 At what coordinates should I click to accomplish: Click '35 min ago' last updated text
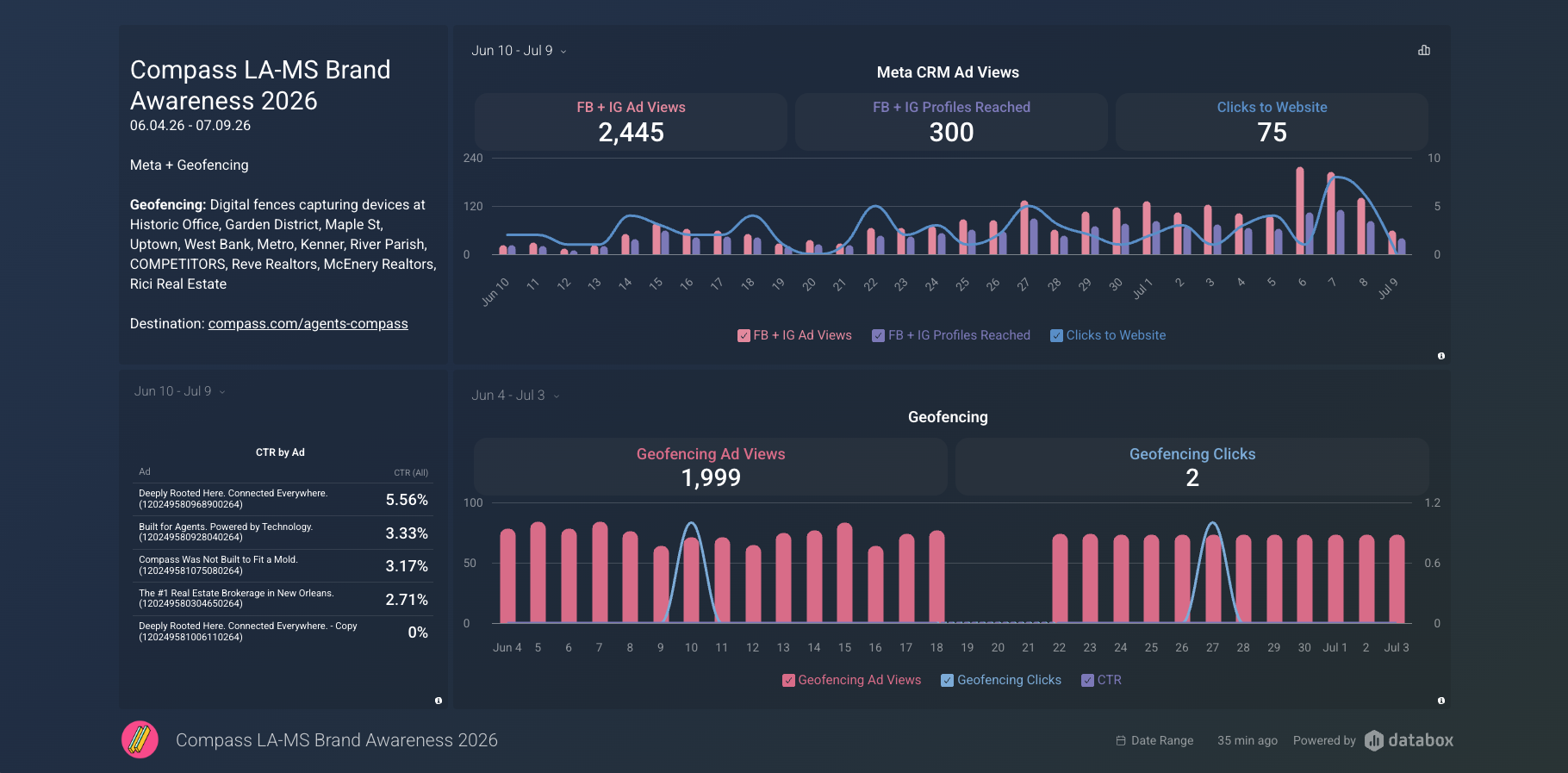pos(1248,740)
